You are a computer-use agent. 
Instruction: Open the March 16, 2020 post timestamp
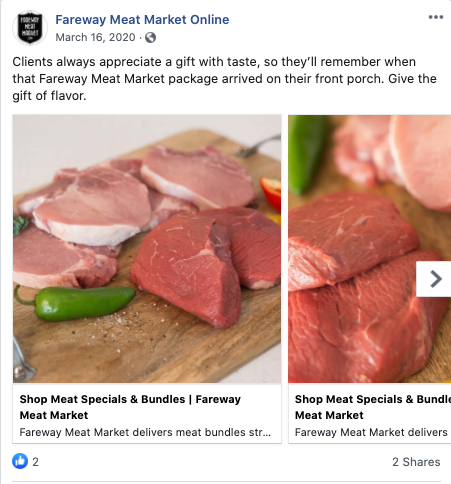pyautogui.click(x=95, y=37)
